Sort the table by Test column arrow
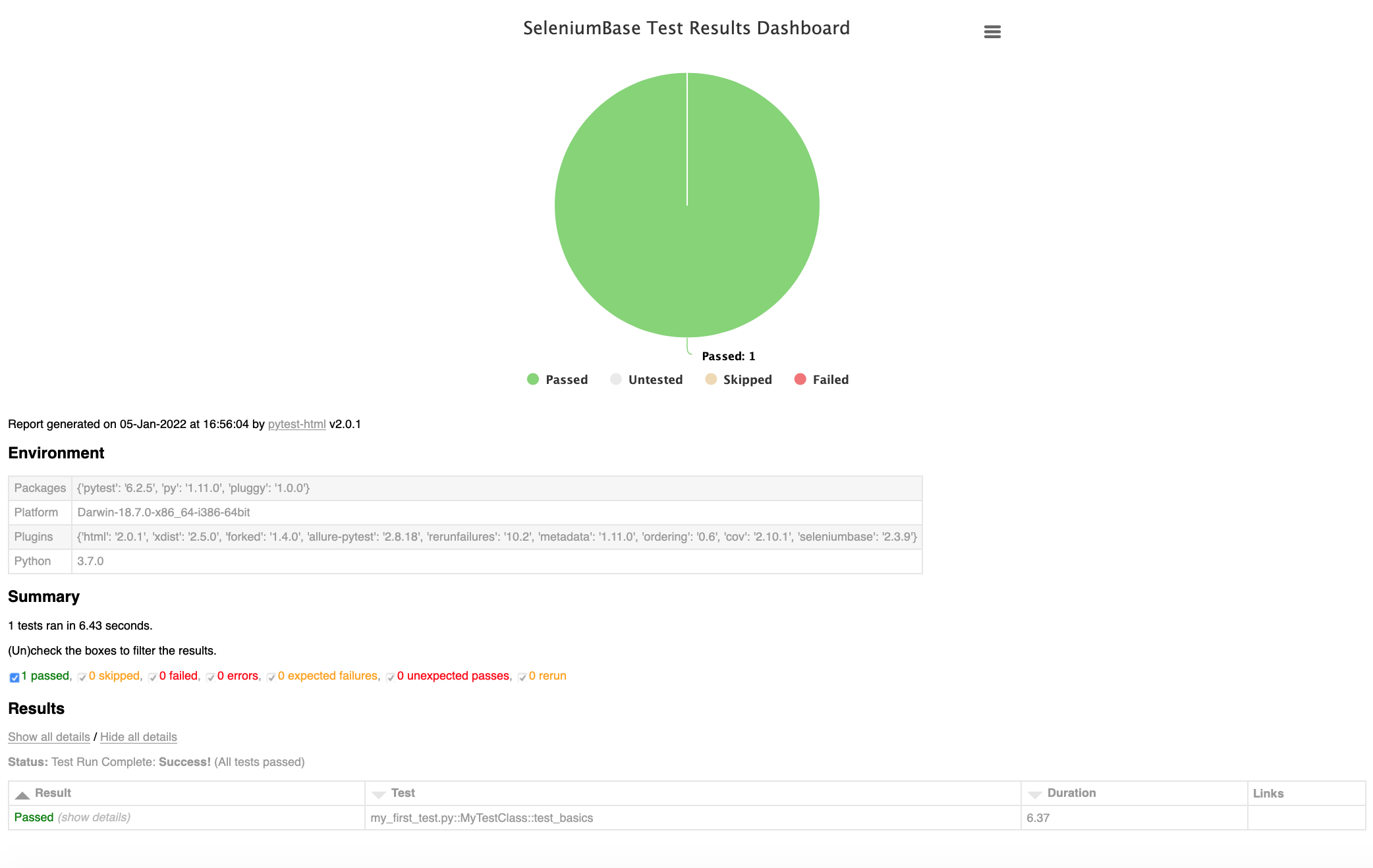The width and height of the screenshot is (1373, 868). coord(379,793)
